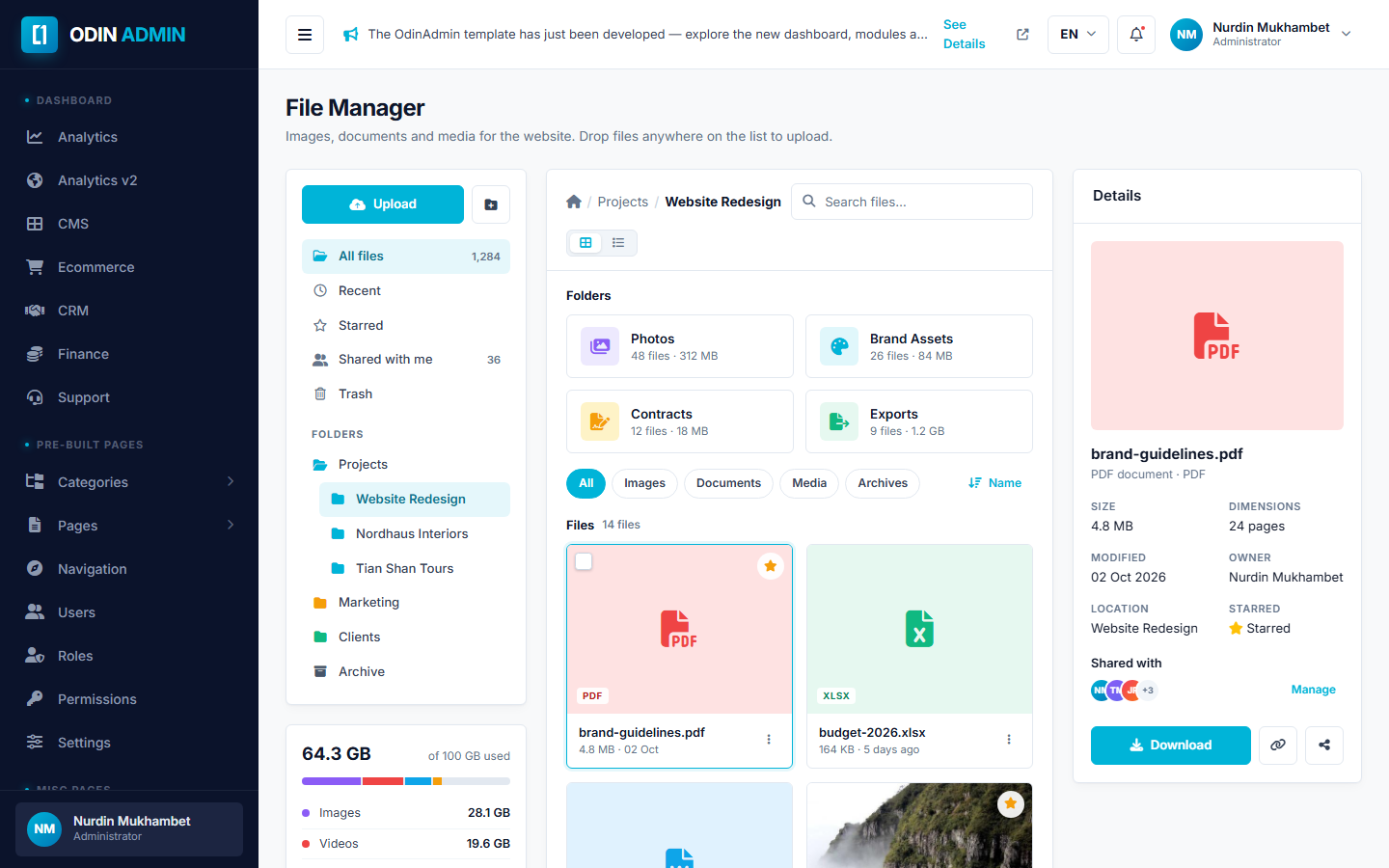Change sort order by Name
Screen dimensions: 1389x868
click(994, 483)
